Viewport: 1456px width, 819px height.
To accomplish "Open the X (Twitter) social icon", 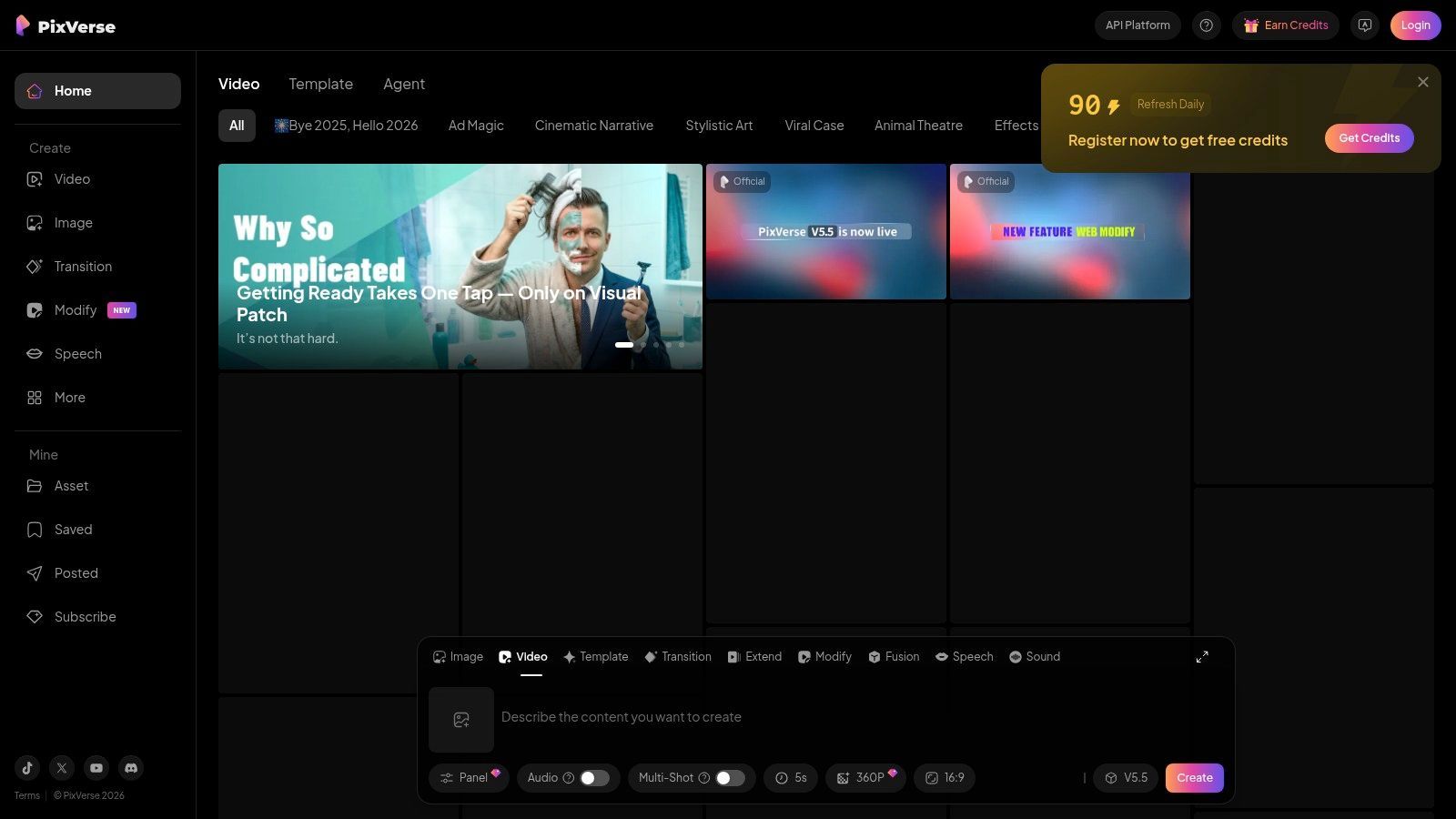I will point(62,768).
